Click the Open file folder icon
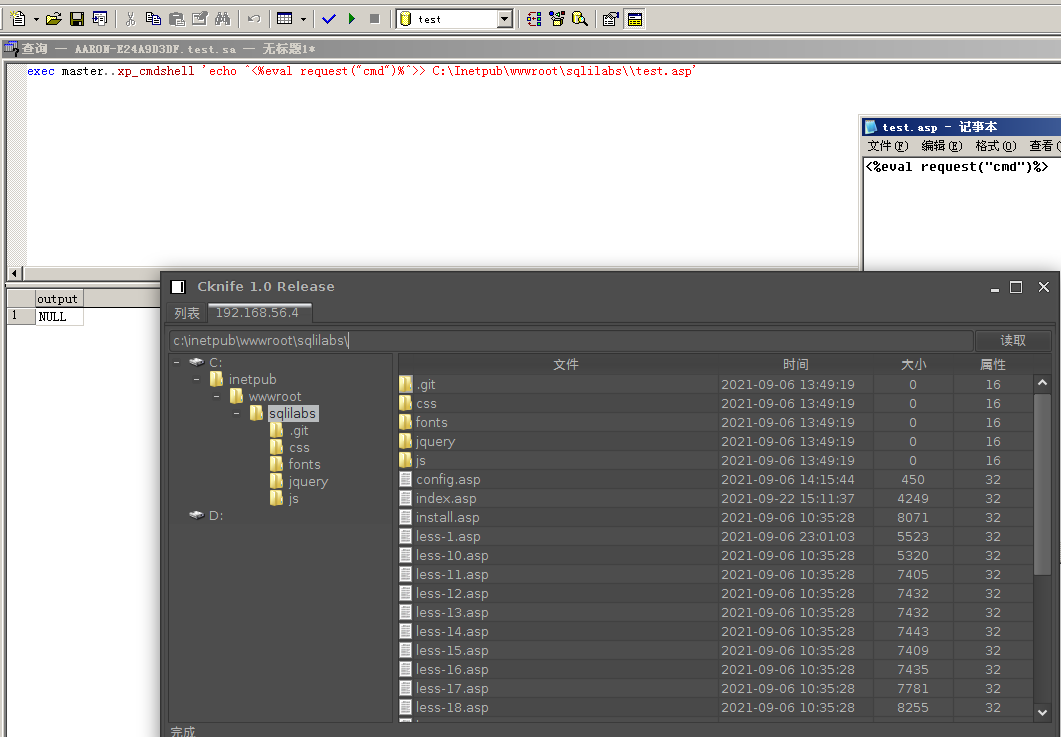This screenshot has height=737, width=1061. tap(54, 19)
